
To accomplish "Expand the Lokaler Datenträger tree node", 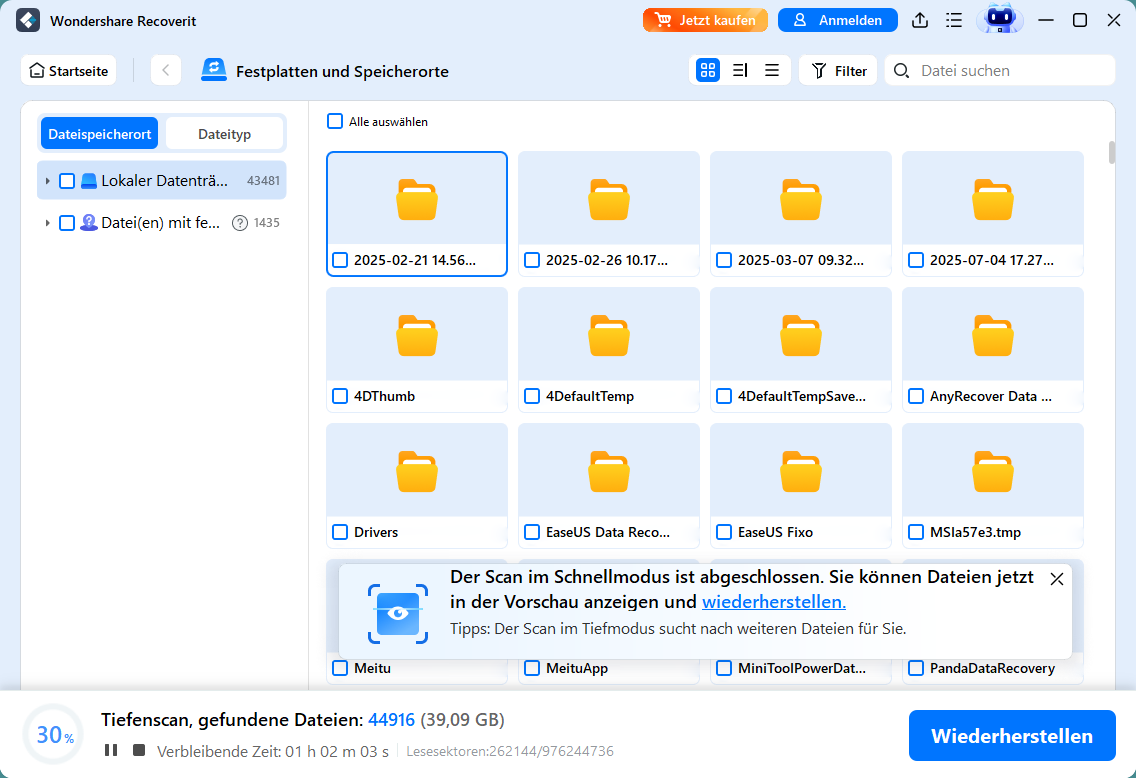I will [x=47, y=180].
